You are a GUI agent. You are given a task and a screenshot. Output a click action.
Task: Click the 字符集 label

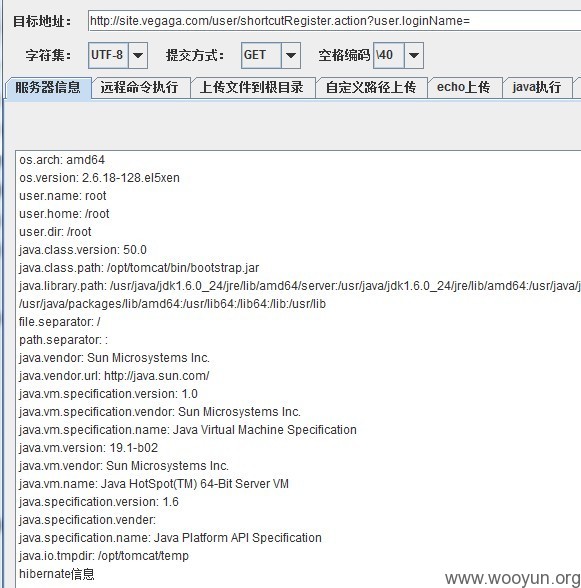48,56
